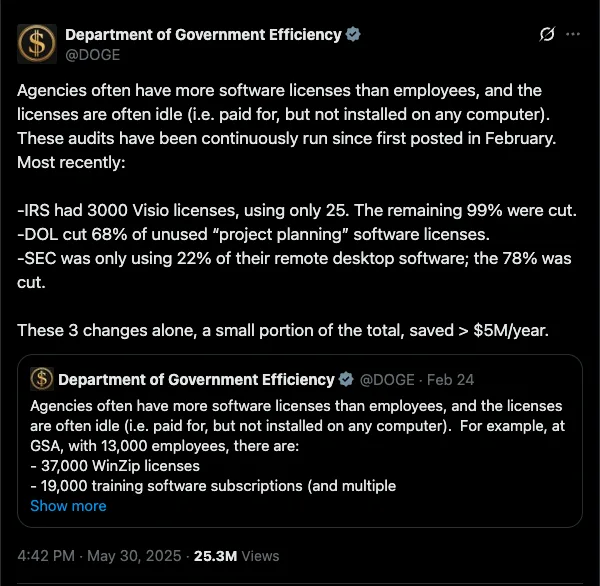The image size is (600, 586).
Task: Click the @DOGE handle in the quoted post
Action: 385,380
